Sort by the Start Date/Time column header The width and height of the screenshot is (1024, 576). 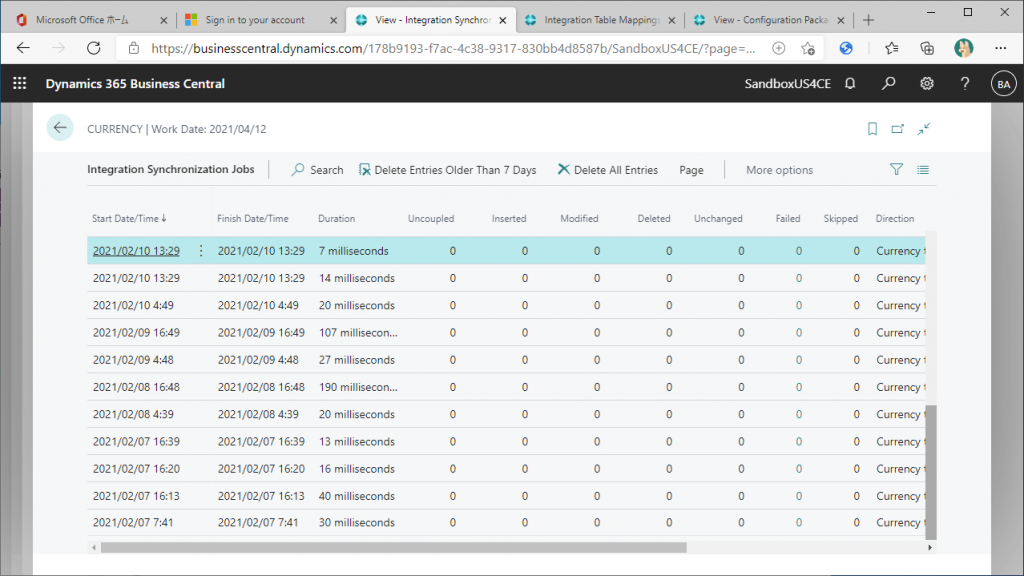pos(129,219)
